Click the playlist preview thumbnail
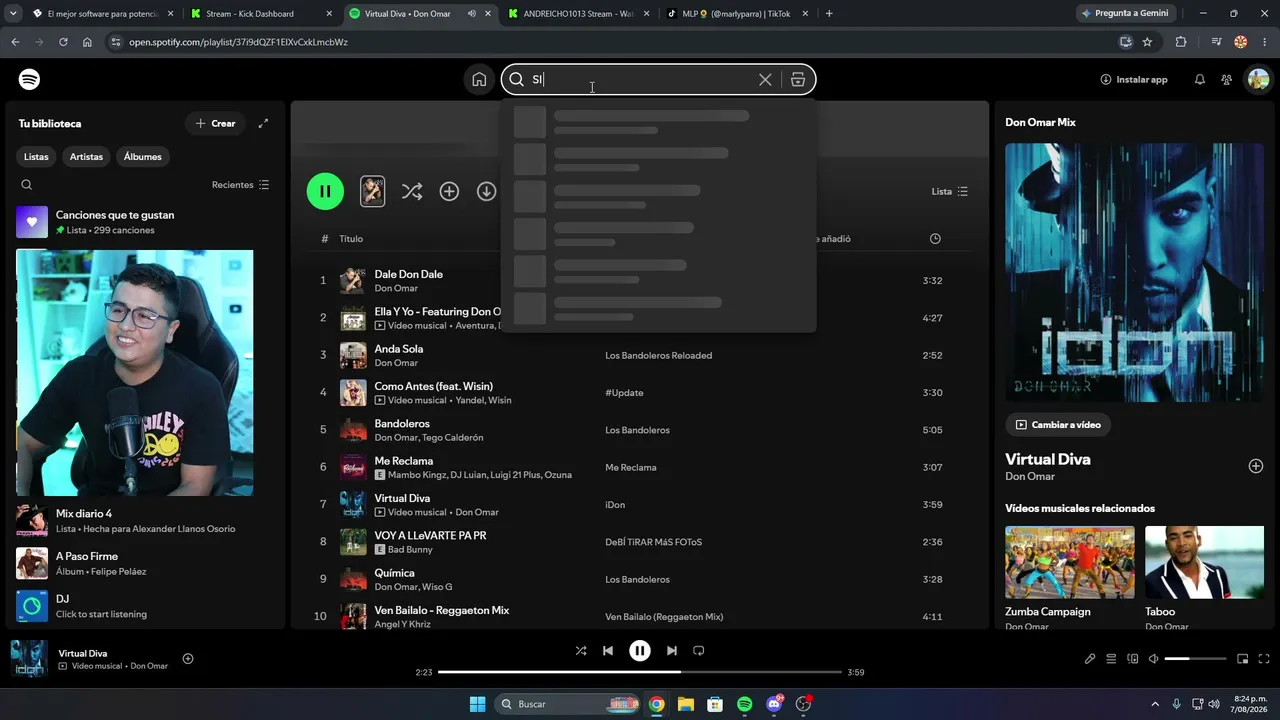1280x720 pixels. coord(372,191)
